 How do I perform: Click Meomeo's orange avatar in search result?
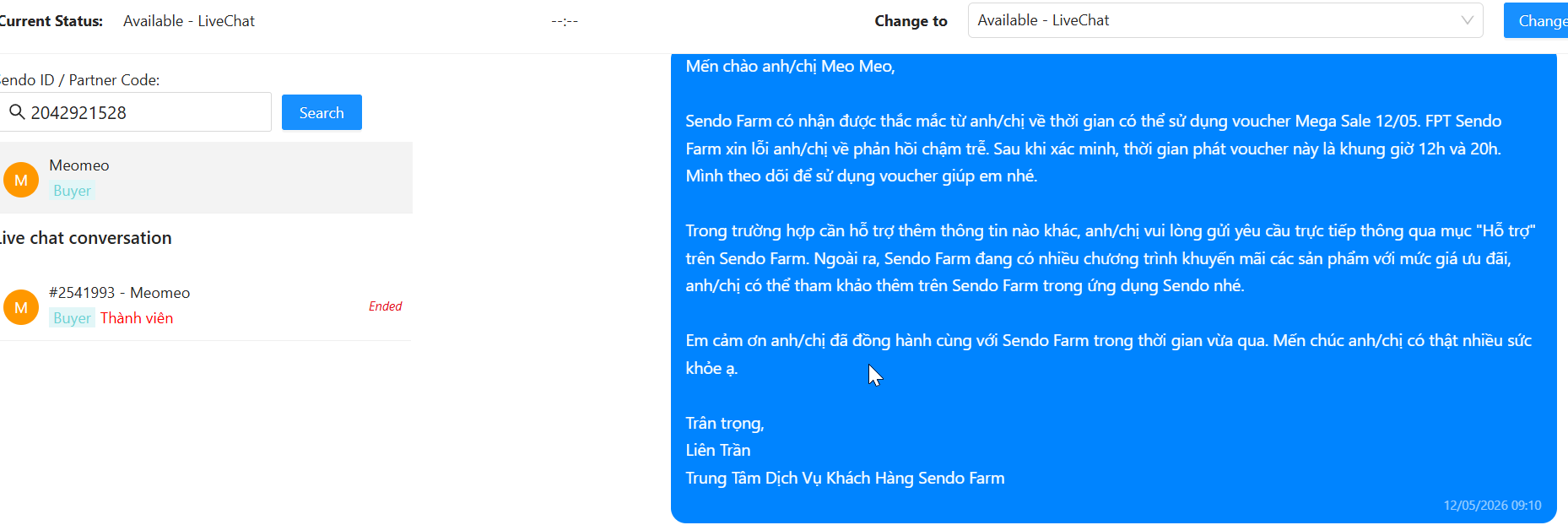(x=21, y=180)
